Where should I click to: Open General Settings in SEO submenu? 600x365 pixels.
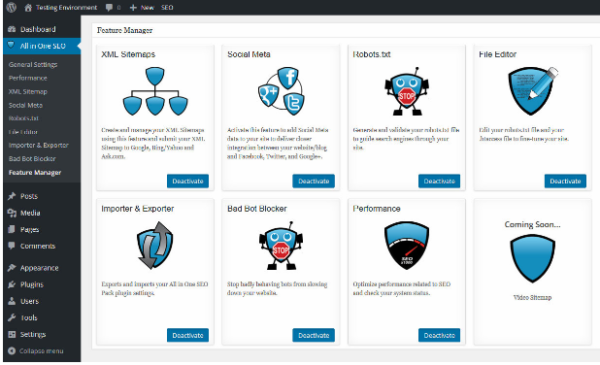tap(33, 64)
